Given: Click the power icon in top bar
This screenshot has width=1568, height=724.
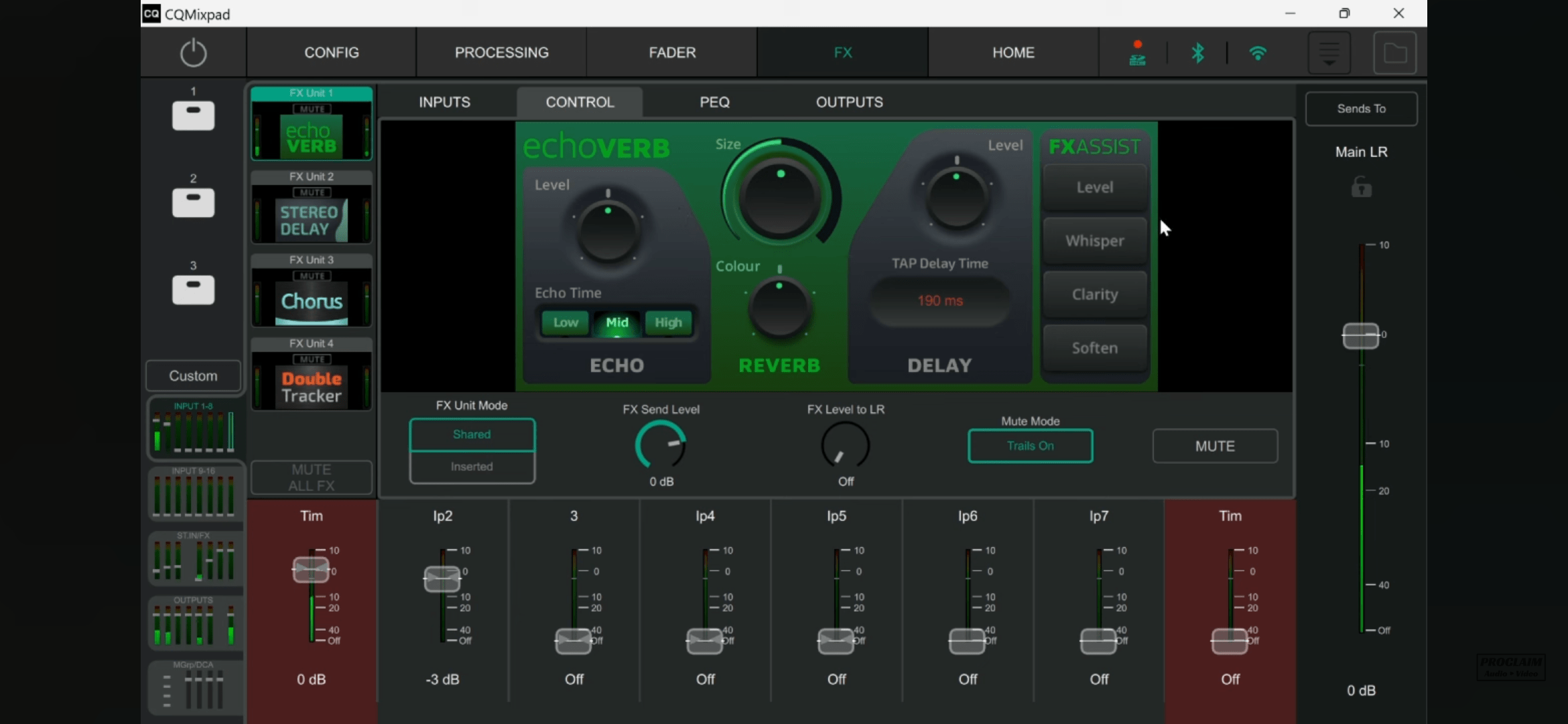Looking at the screenshot, I should tap(193, 52).
